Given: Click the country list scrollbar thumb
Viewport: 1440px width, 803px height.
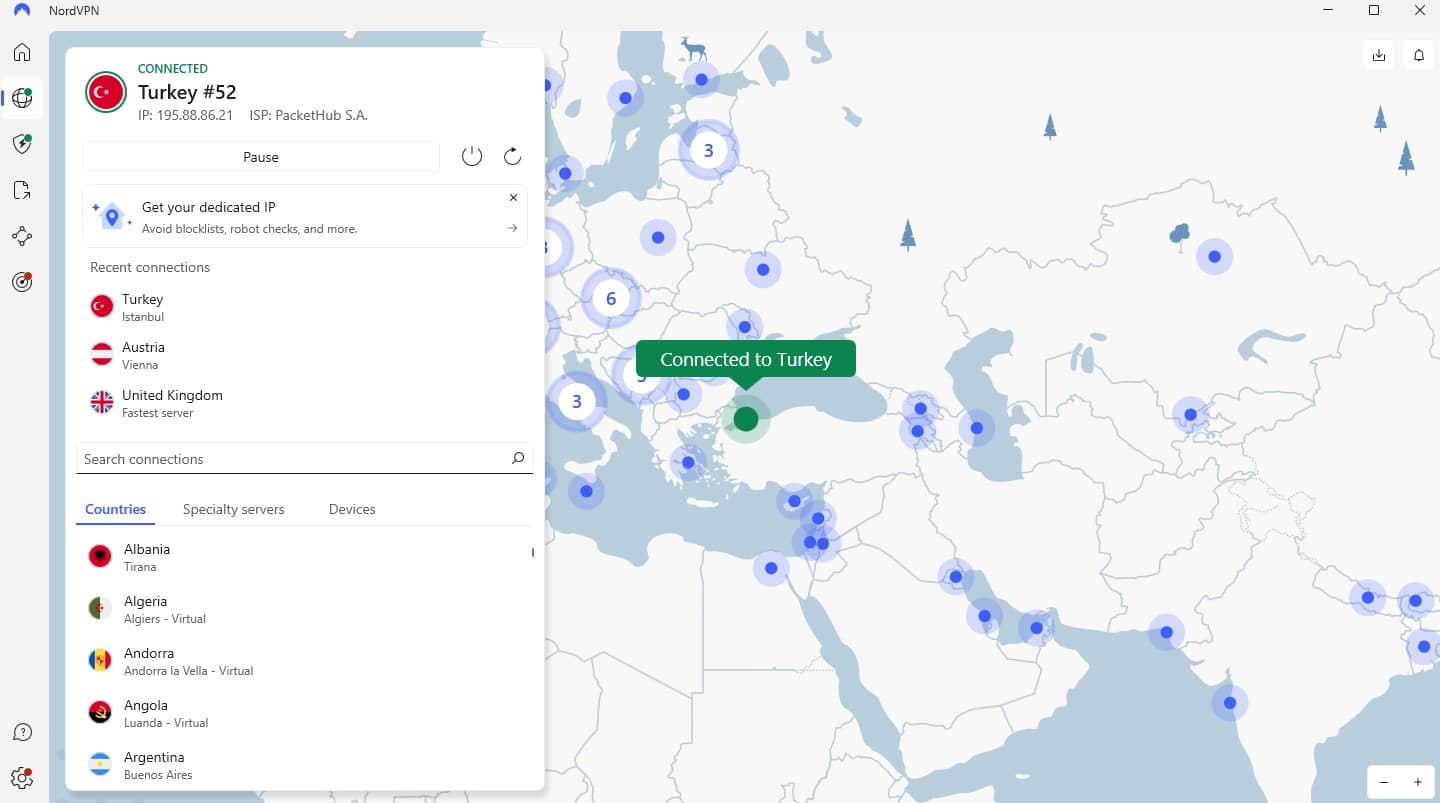Looking at the screenshot, I should tap(532, 552).
